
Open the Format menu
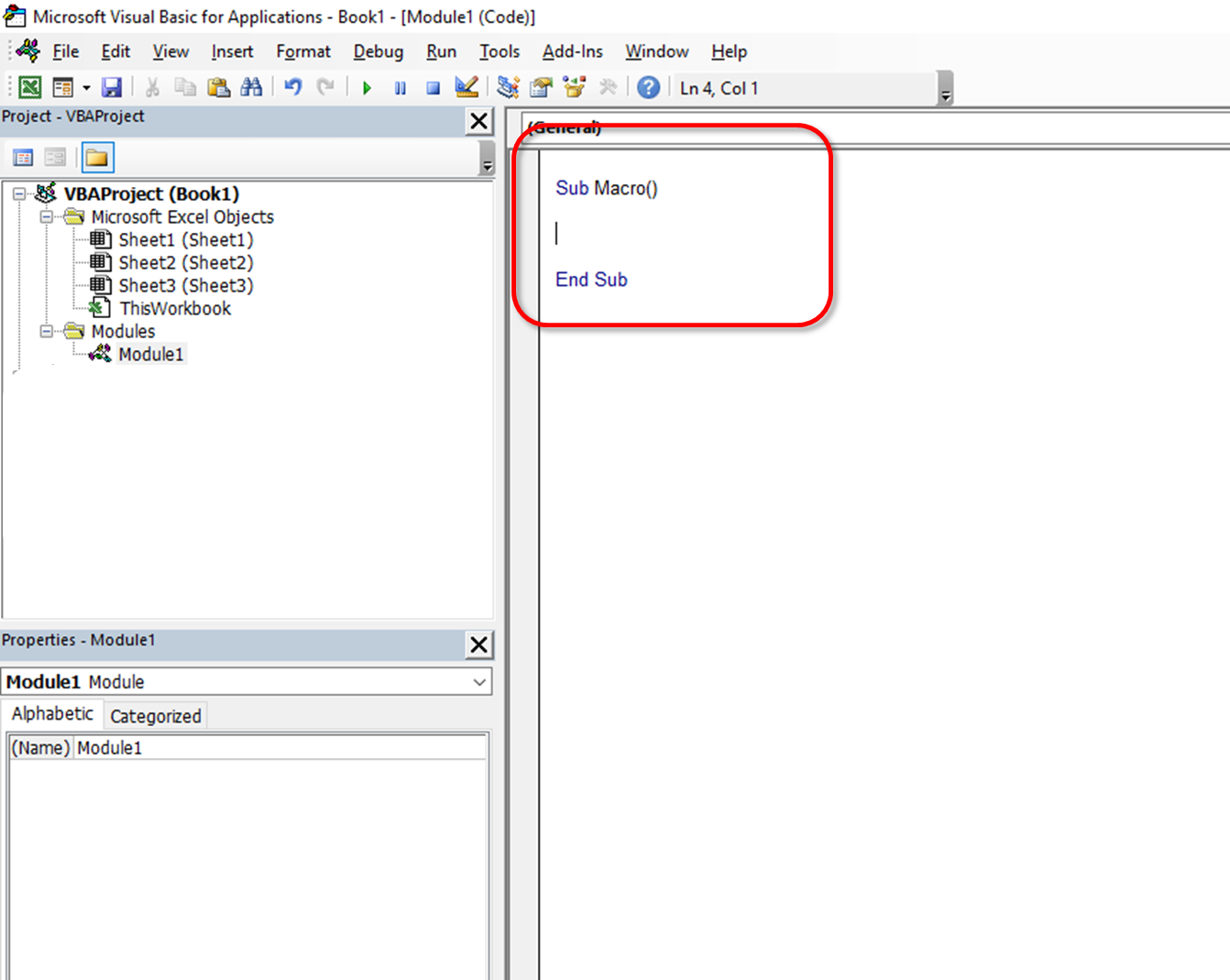tap(303, 52)
